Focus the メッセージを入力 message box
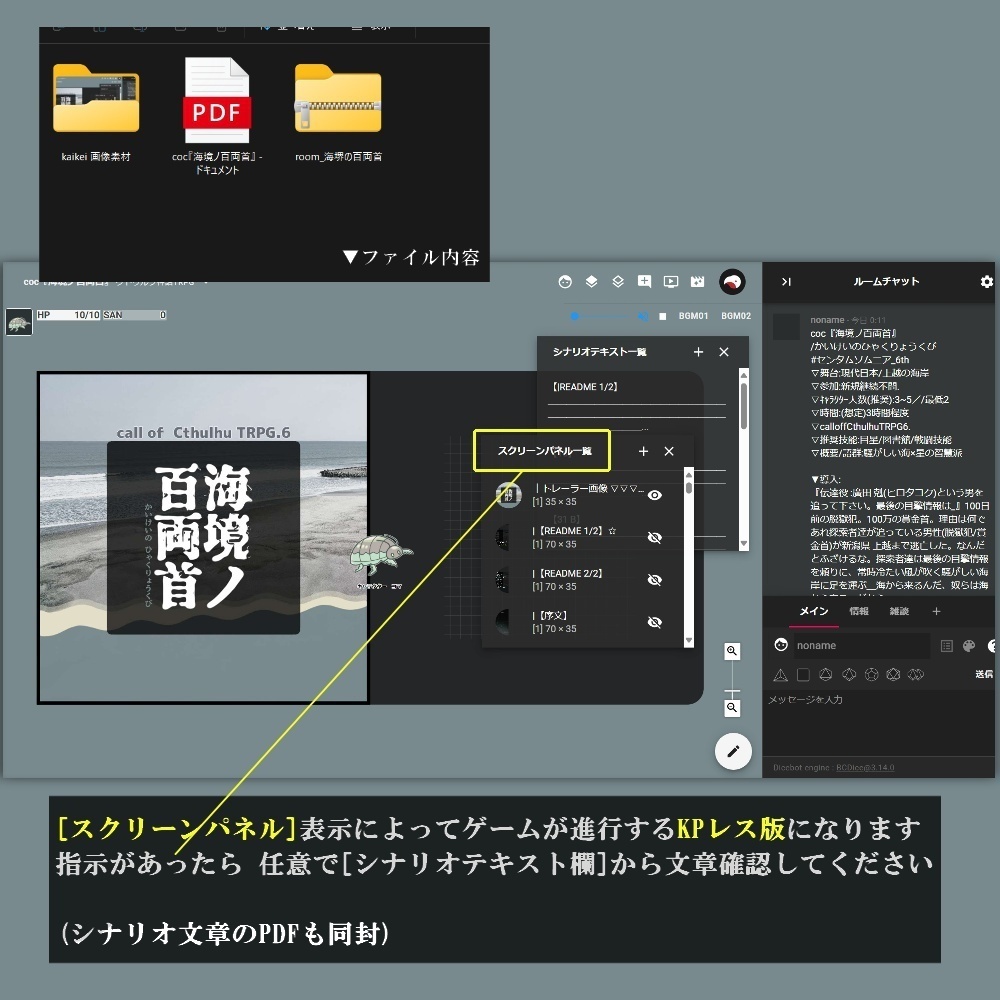1000x1000 pixels. (x=879, y=722)
